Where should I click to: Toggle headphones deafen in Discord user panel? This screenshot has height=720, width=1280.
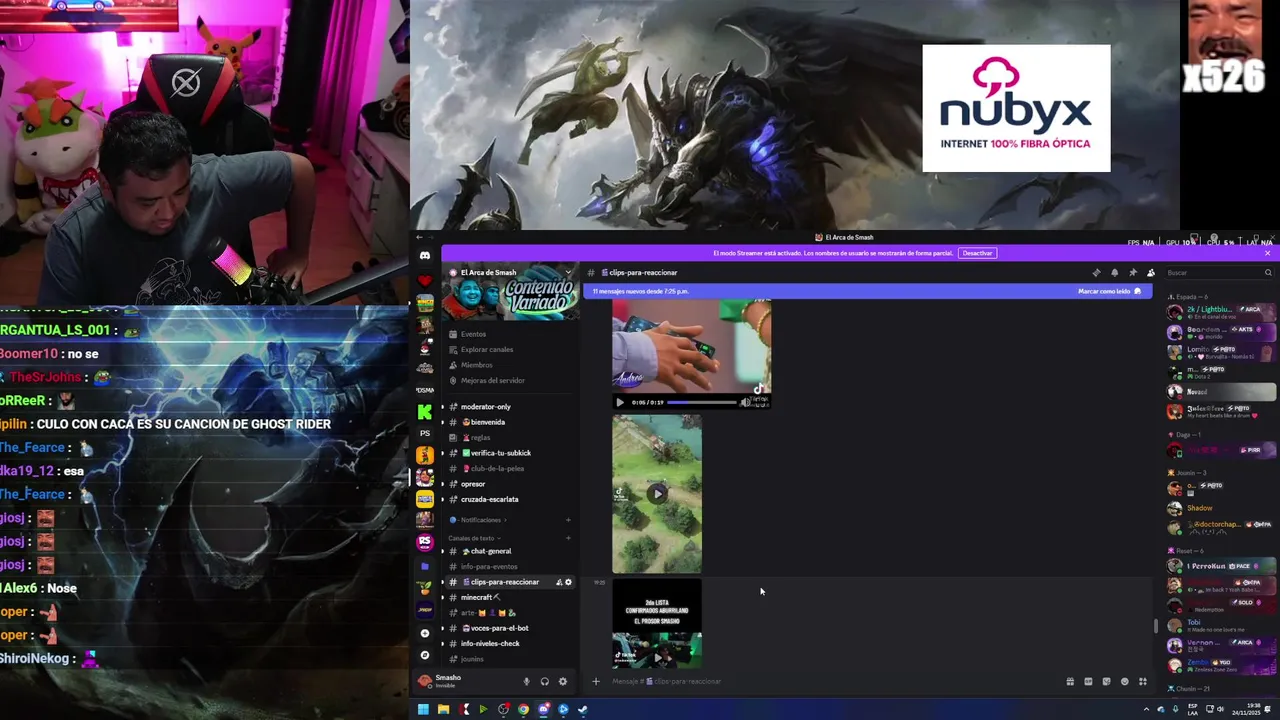pos(545,682)
